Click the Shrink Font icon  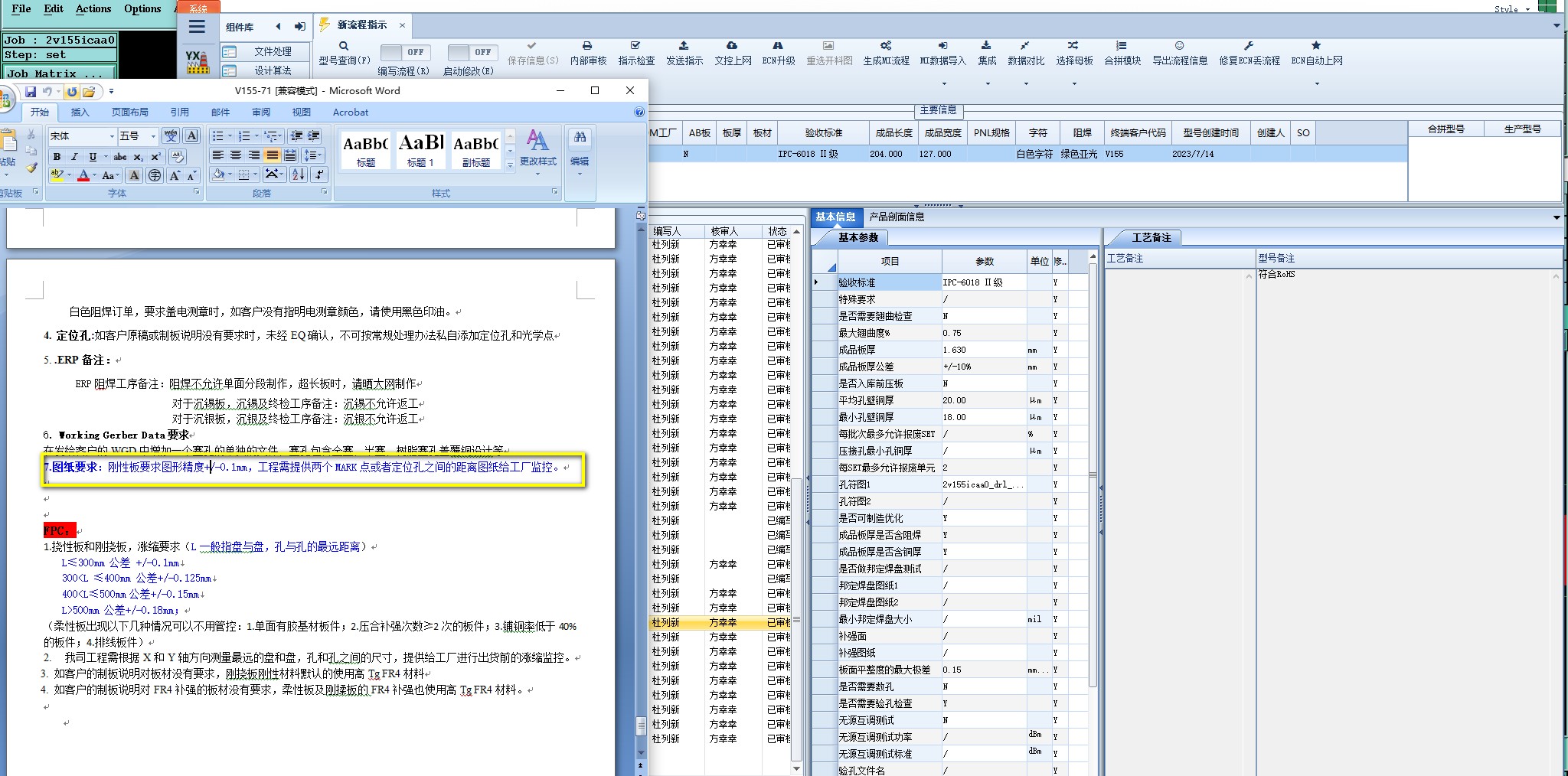(191, 176)
